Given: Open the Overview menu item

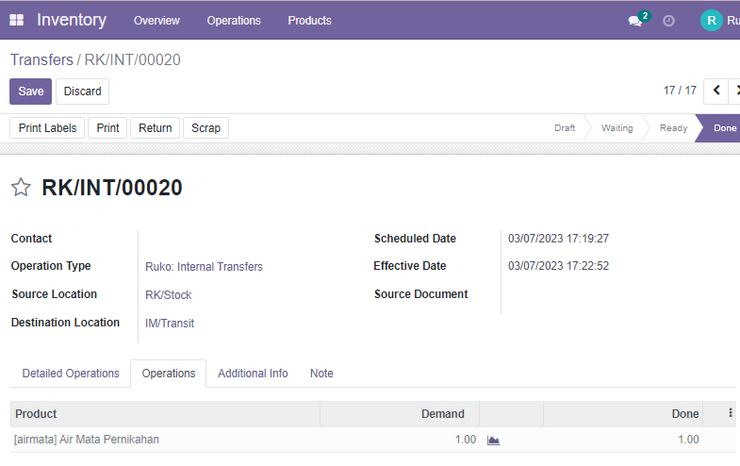Looking at the screenshot, I should pos(157,21).
